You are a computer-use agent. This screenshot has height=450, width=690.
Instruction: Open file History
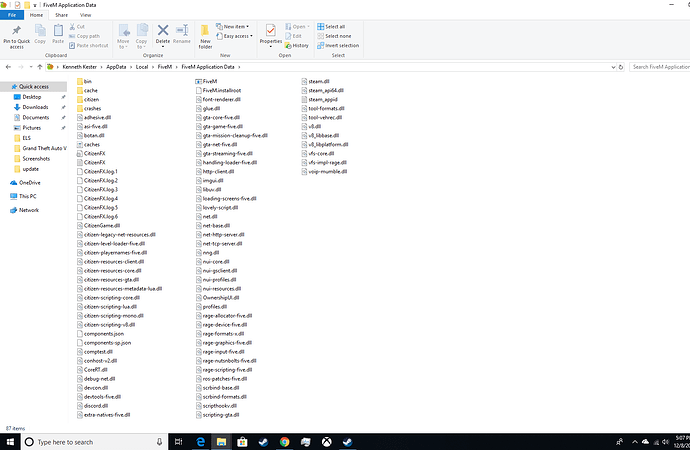[297, 45]
